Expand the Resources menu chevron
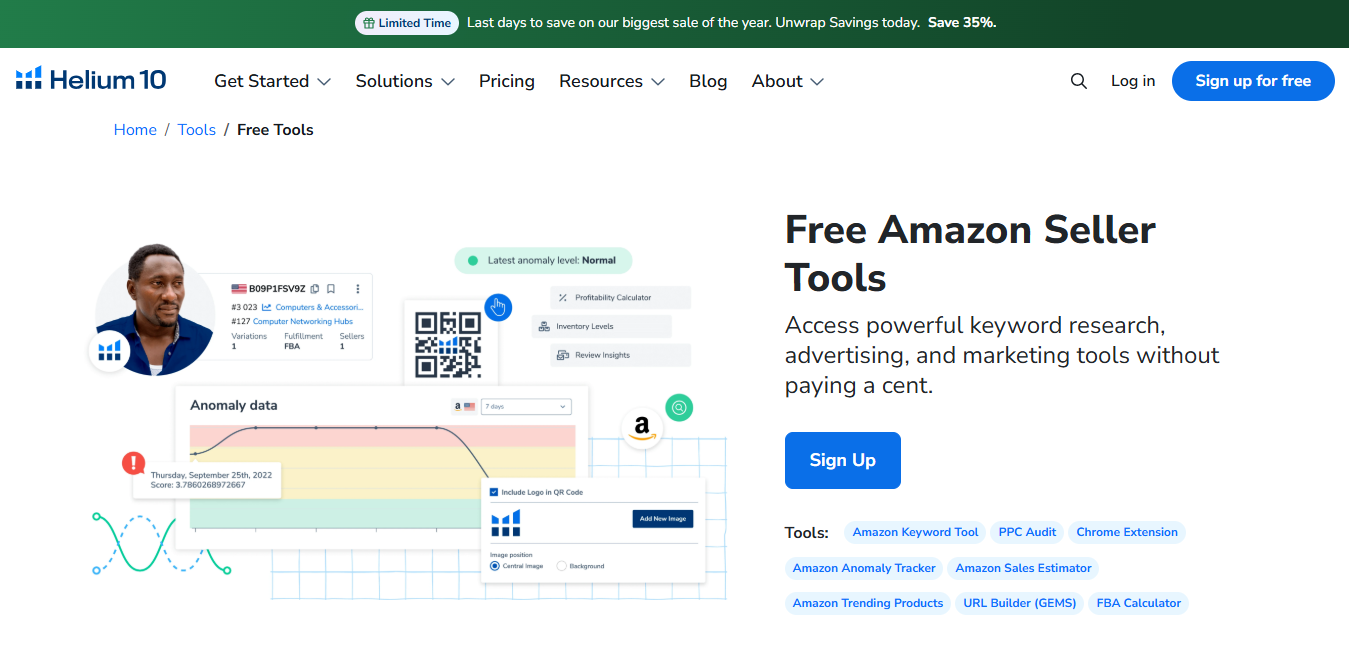 click(659, 82)
